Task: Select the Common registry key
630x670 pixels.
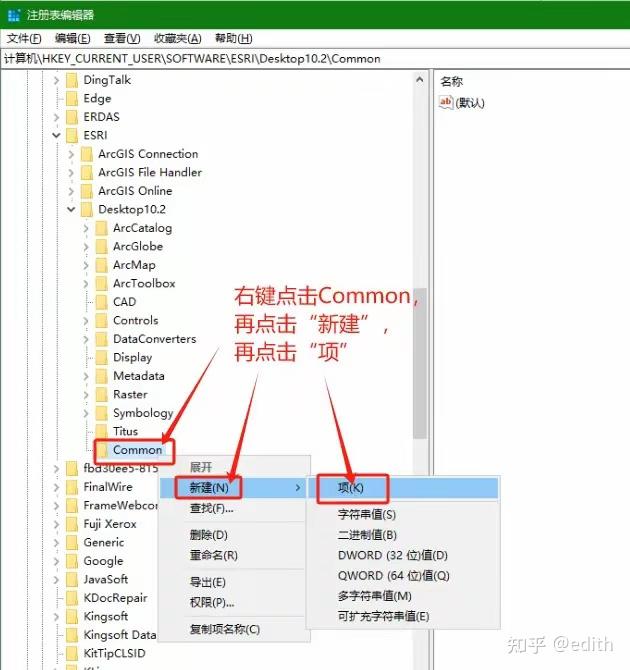Action: (x=137, y=450)
